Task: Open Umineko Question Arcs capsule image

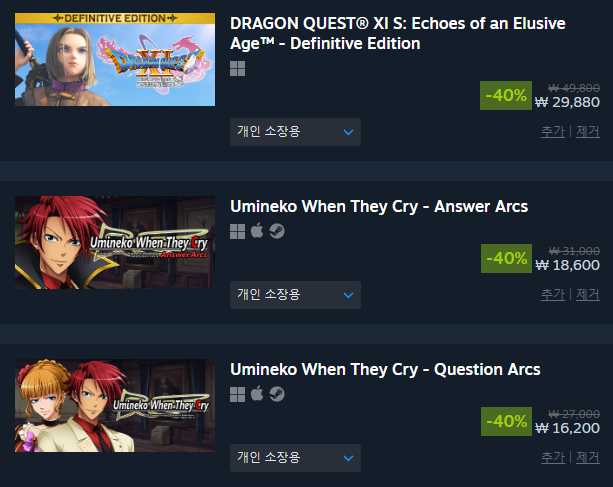Action: [x=115, y=406]
